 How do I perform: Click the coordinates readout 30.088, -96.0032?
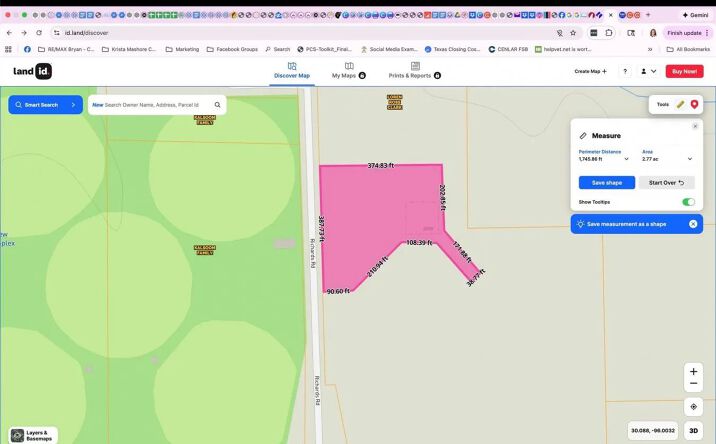click(653, 431)
